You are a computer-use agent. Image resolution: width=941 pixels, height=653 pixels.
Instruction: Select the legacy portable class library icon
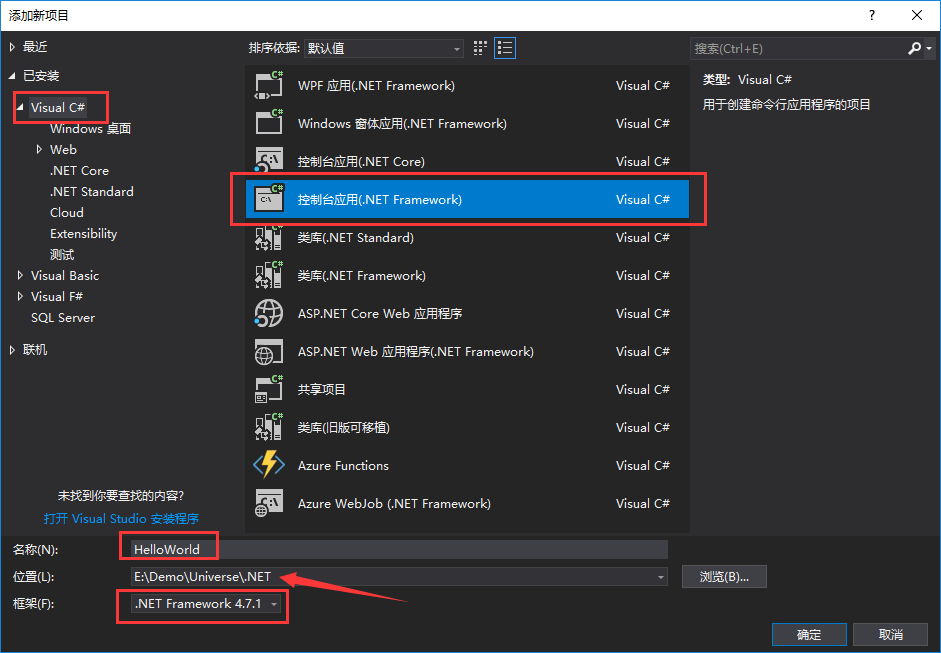[269, 427]
